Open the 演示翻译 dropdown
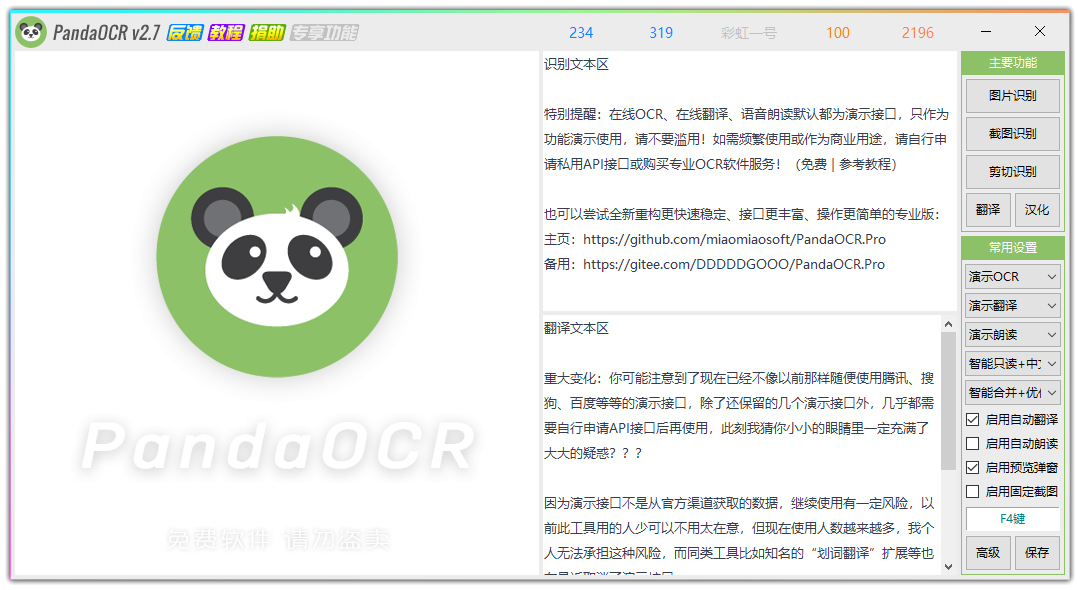1081x590 pixels. [1012, 305]
